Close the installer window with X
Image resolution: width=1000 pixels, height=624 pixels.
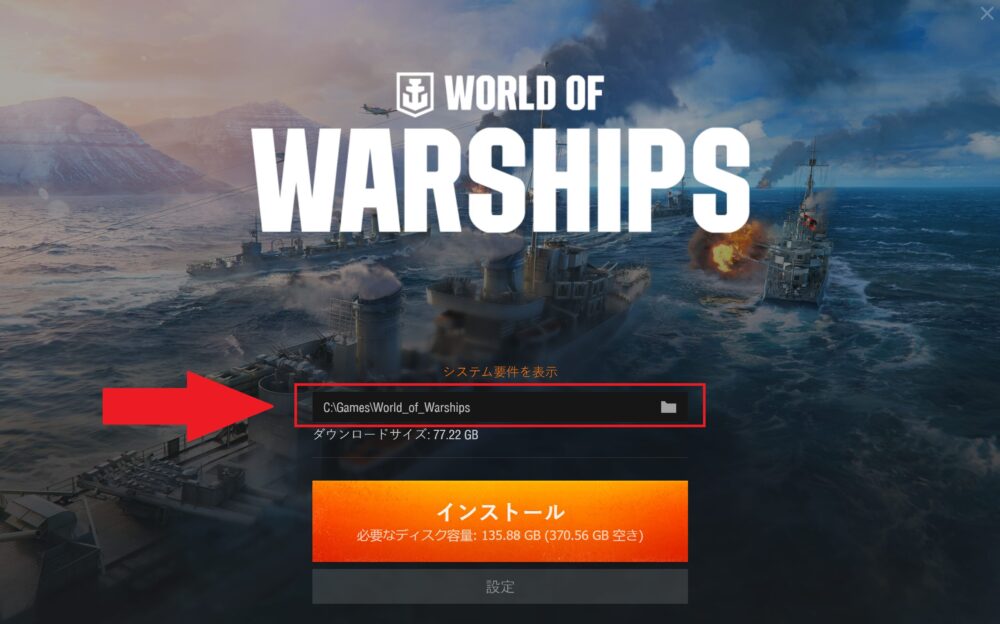pos(987,13)
